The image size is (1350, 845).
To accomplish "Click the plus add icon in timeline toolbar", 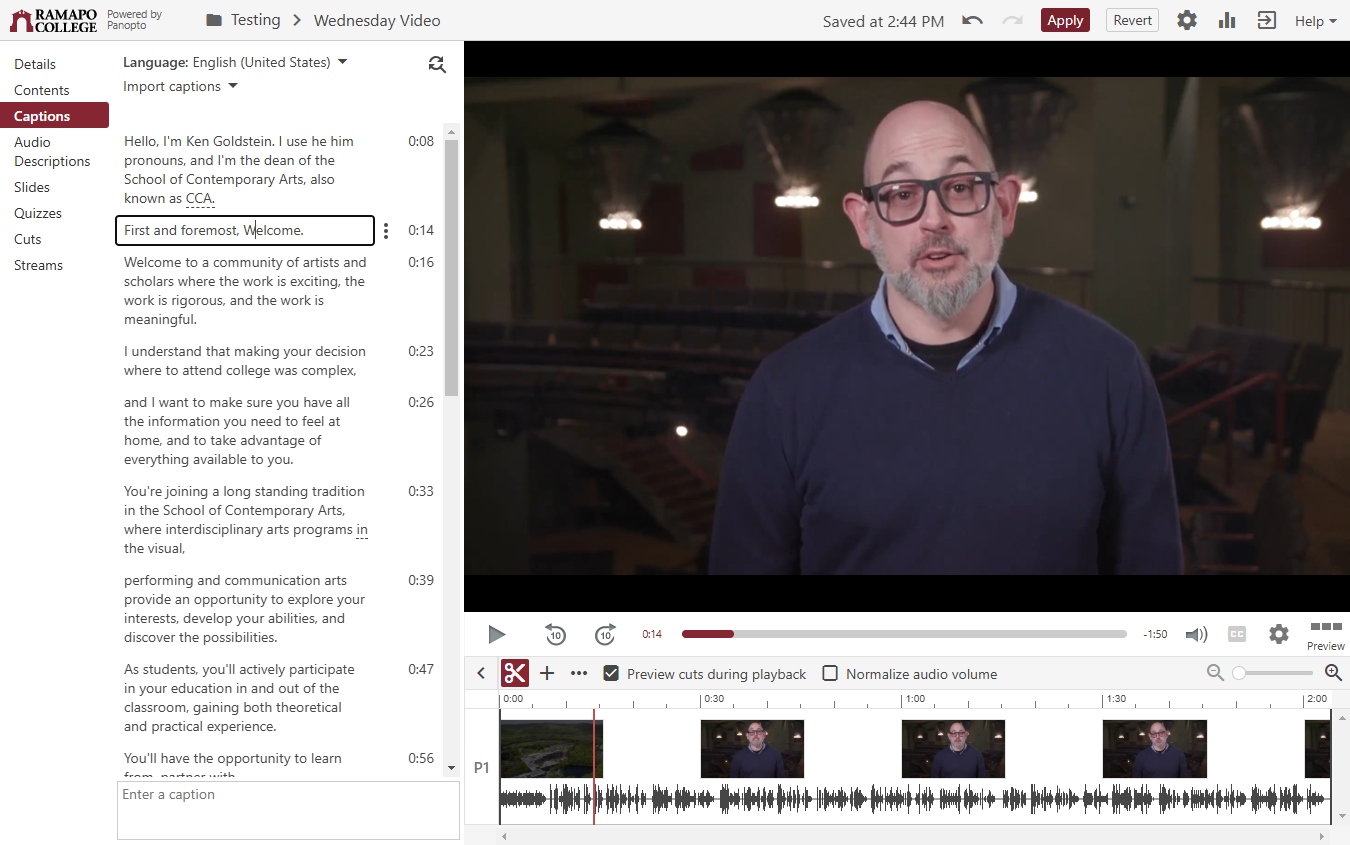I will point(547,673).
